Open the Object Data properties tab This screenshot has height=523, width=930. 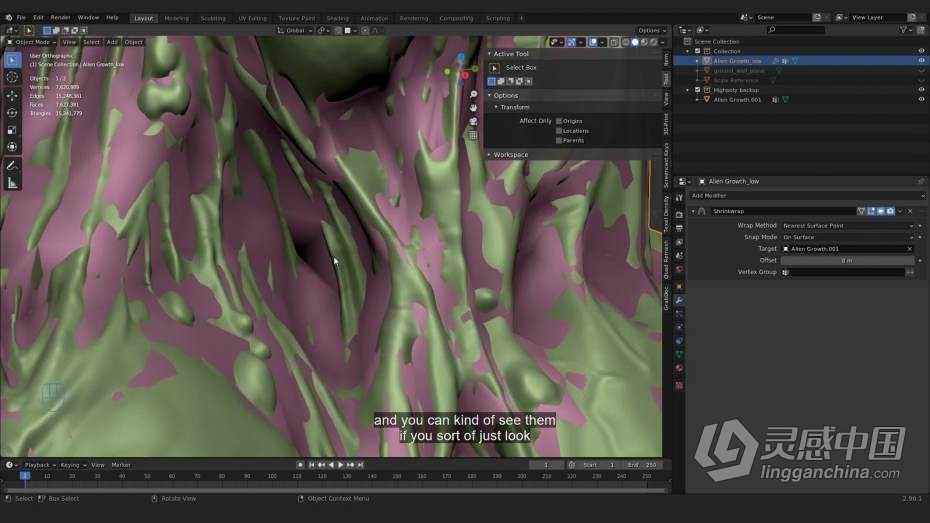coord(679,355)
